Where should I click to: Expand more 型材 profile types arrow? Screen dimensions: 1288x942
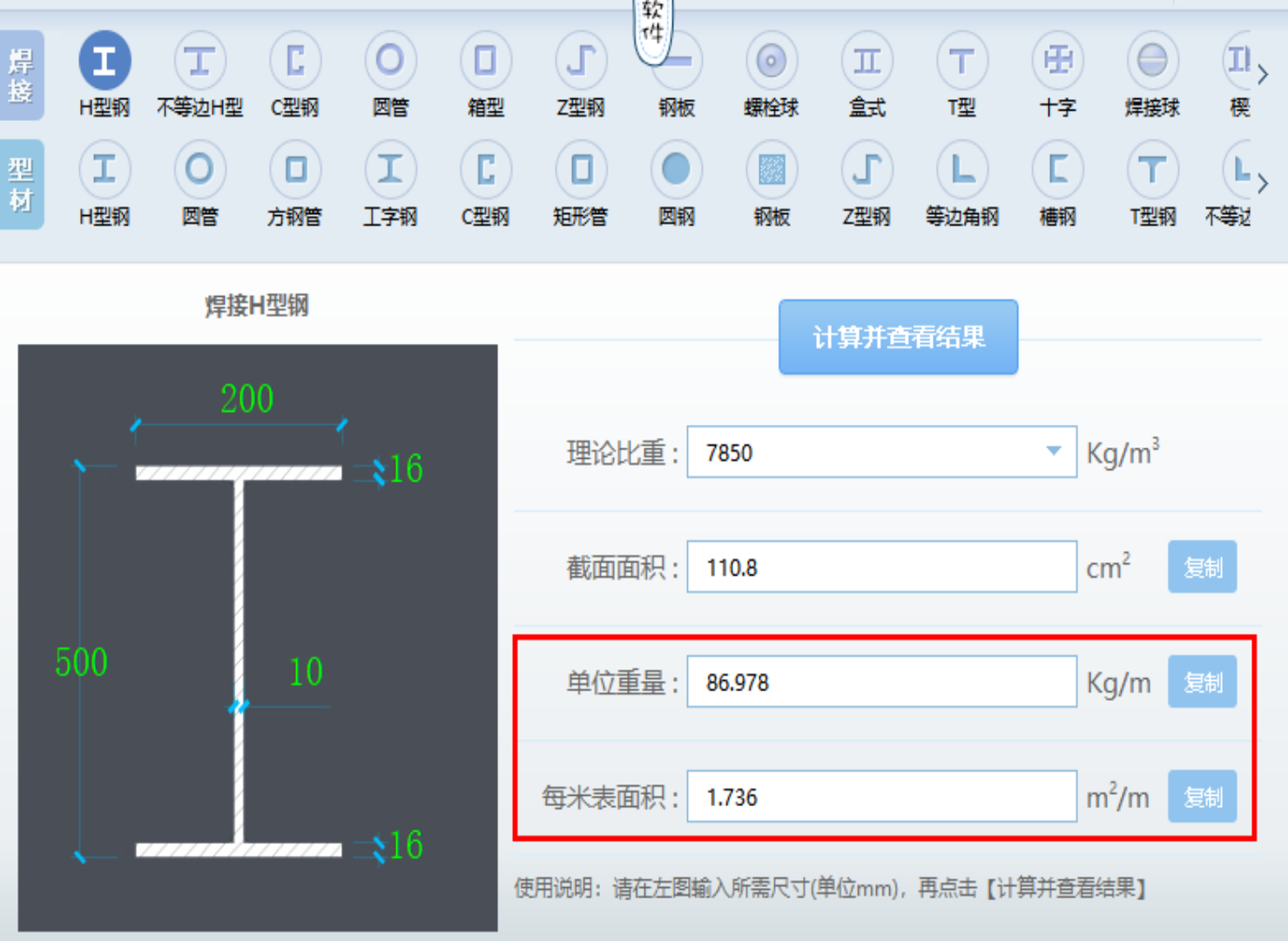(1263, 184)
